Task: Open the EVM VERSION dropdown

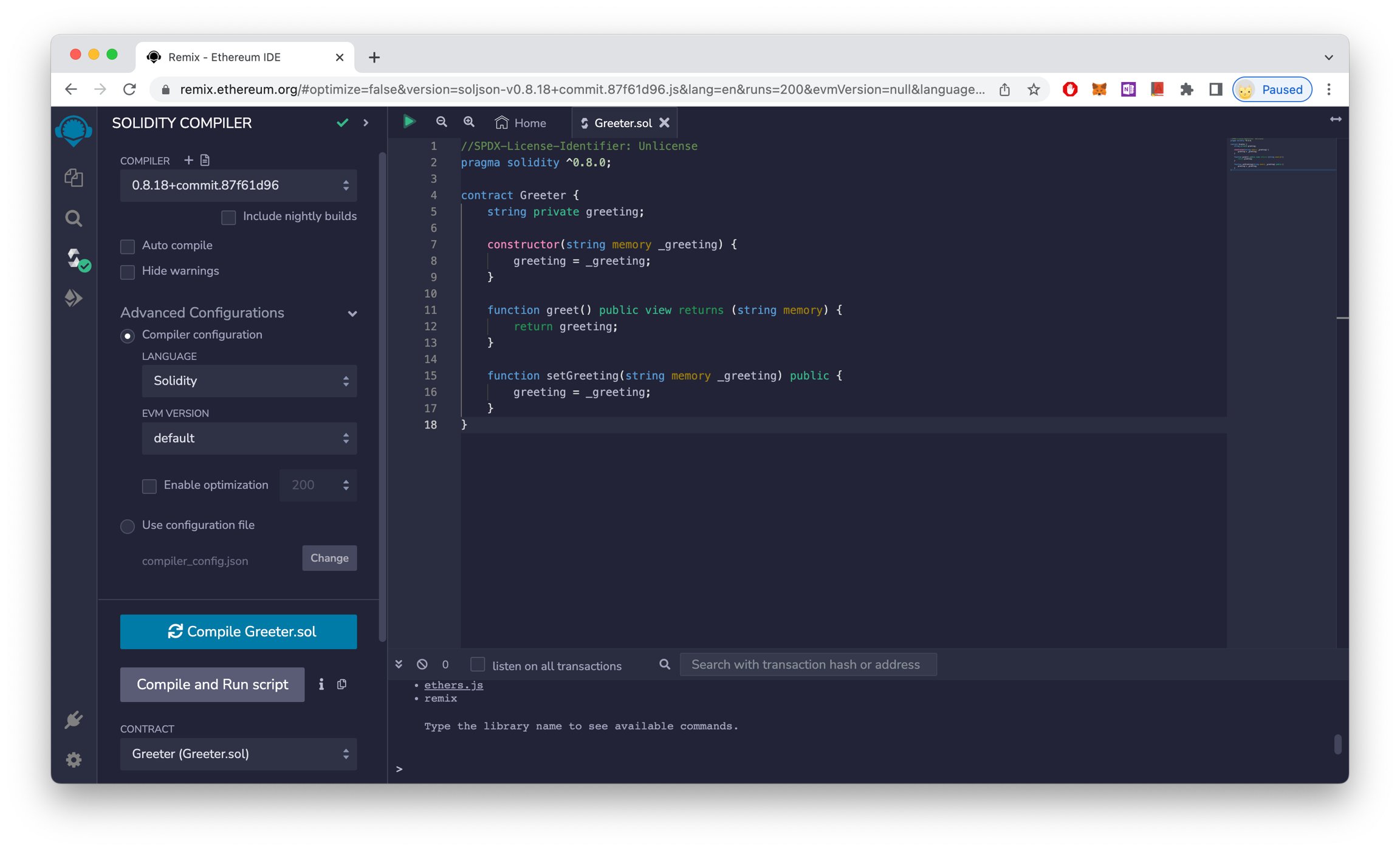Action: (249, 438)
